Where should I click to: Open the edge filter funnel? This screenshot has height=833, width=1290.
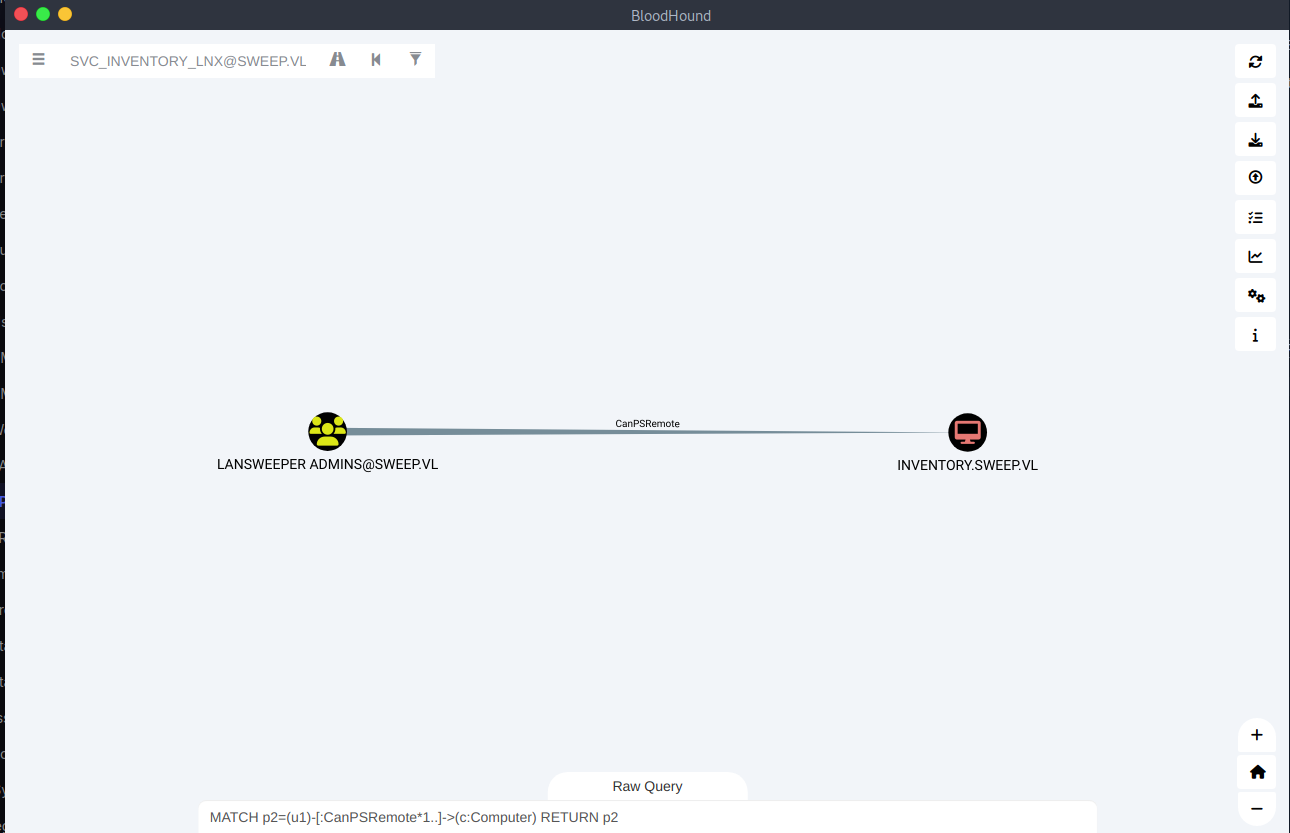pyautogui.click(x=415, y=60)
